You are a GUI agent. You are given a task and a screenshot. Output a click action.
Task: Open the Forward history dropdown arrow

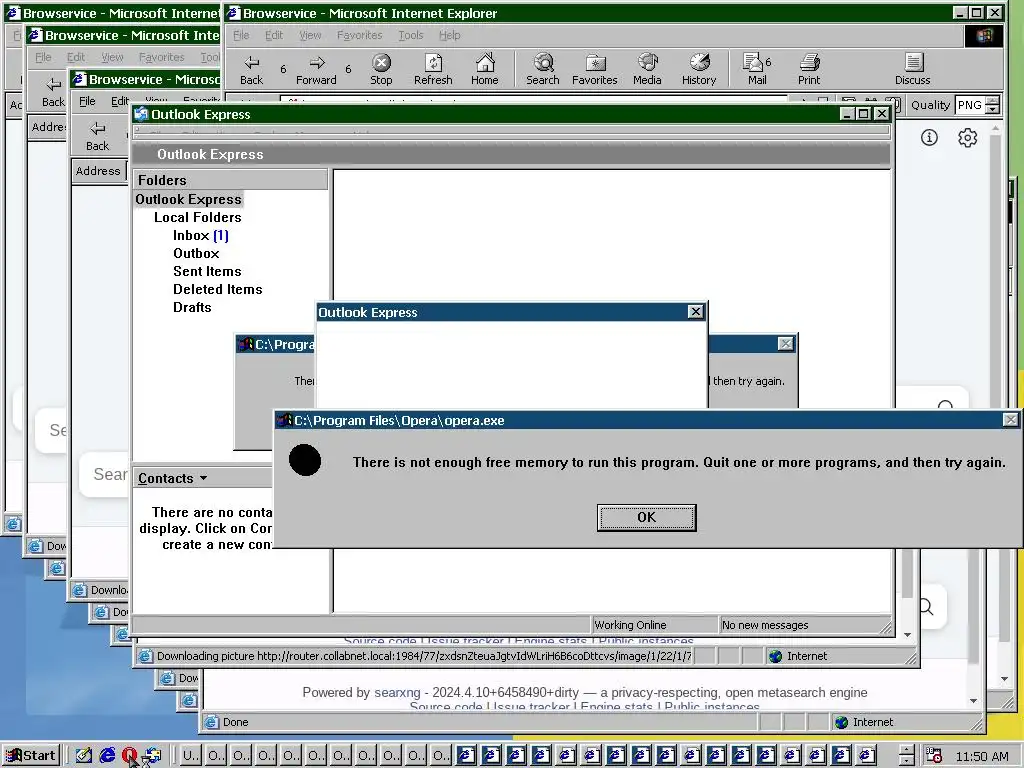click(x=348, y=69)
